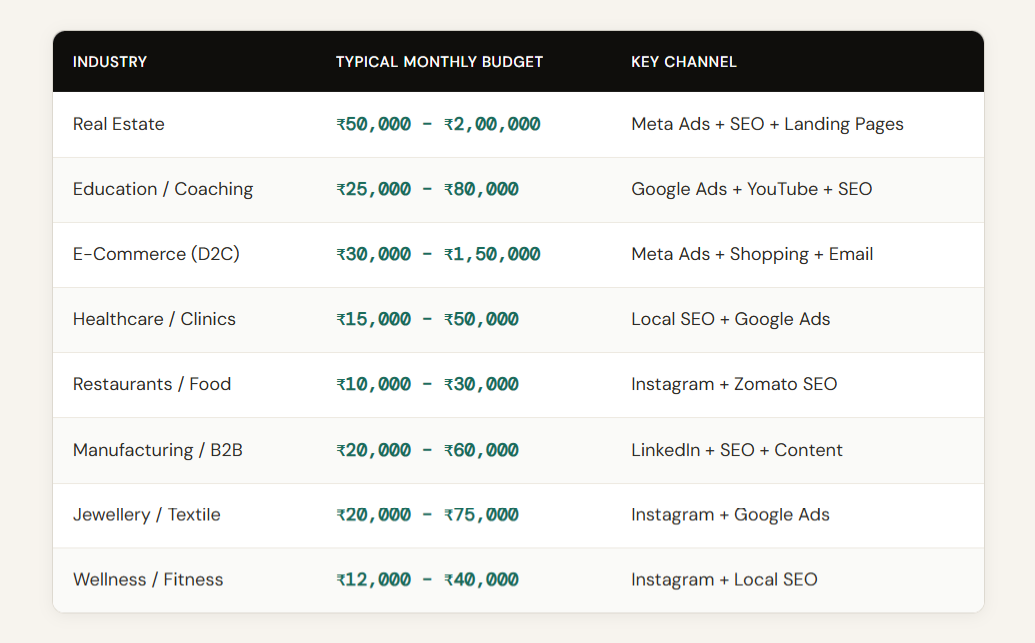Image resolution: width=1035 pixels, height=643 pixels.
Task: Click the Wellness / Fitness row label
Action: point(148,579)
